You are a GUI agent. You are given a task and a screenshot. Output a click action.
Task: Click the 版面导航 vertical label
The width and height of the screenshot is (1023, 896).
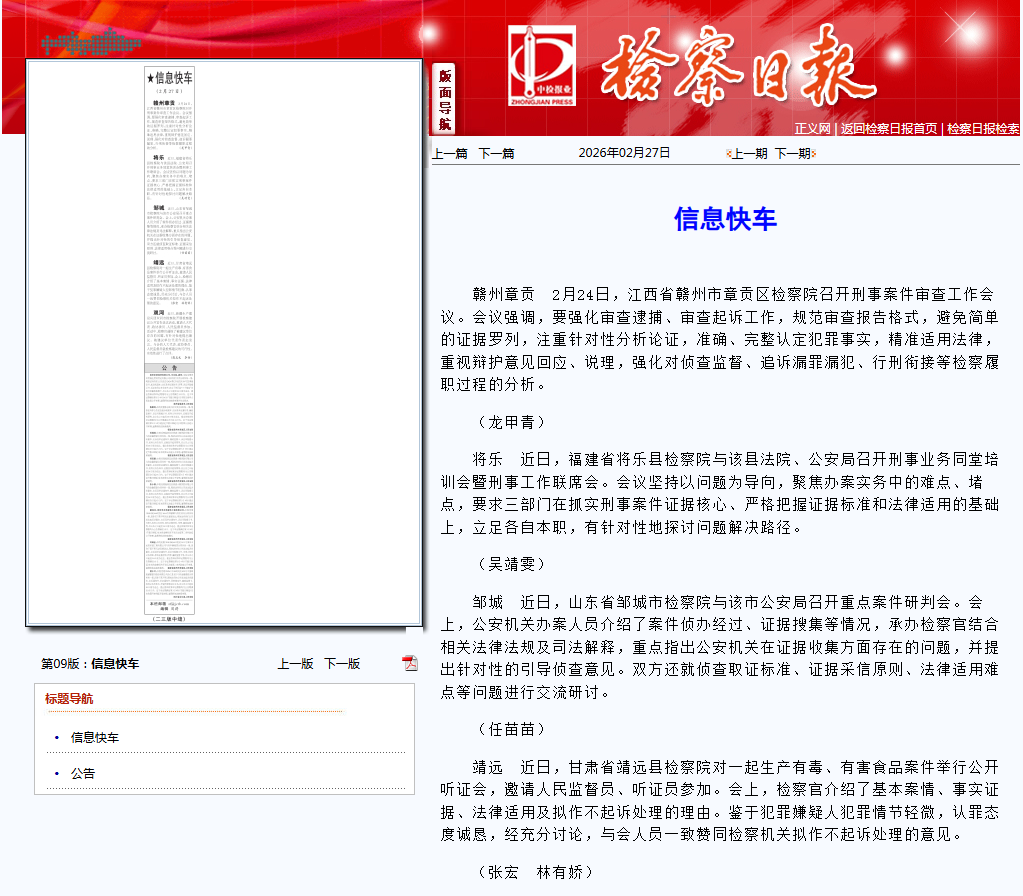pyautogui.click(x=444, y=99)
